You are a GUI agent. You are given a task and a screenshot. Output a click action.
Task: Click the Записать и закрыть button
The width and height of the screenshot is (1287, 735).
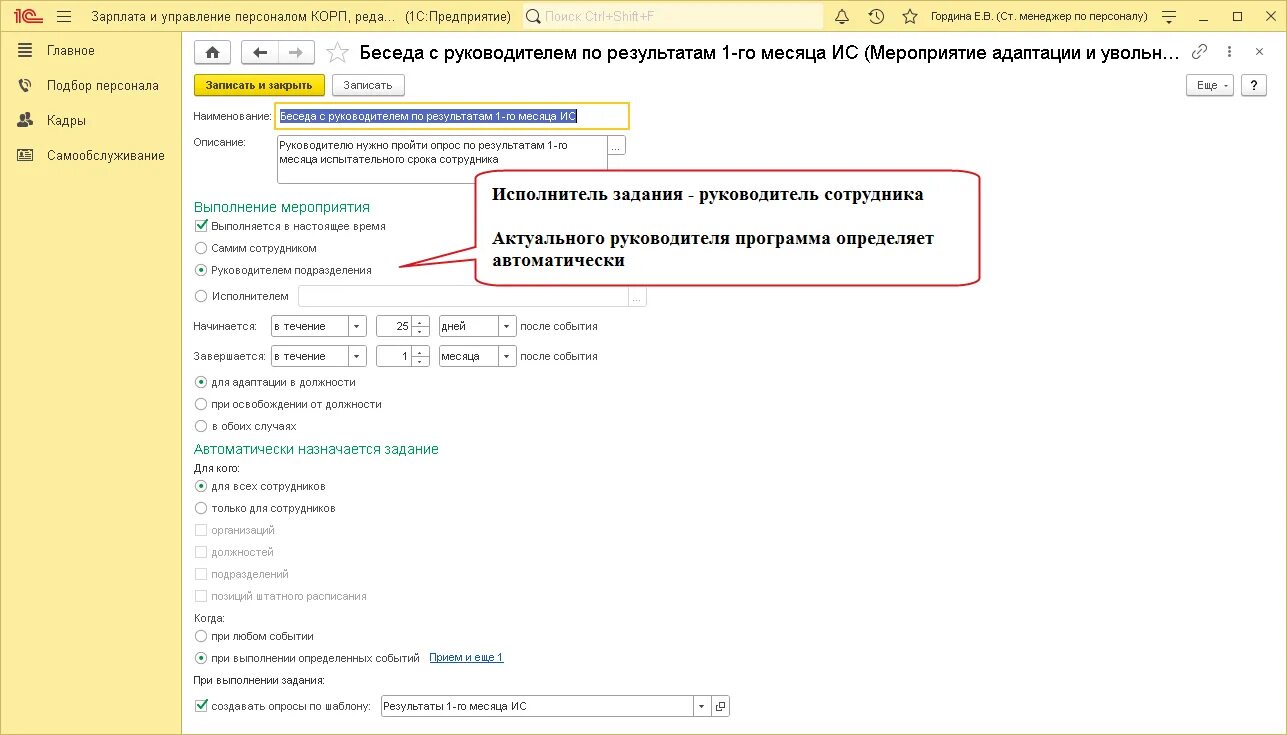tap(259, 85)
